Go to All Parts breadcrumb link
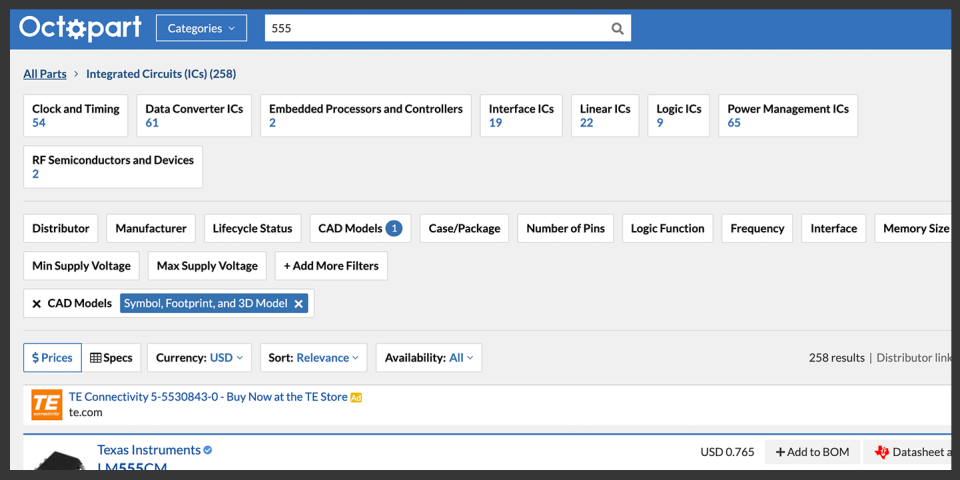 pos(45,74)
